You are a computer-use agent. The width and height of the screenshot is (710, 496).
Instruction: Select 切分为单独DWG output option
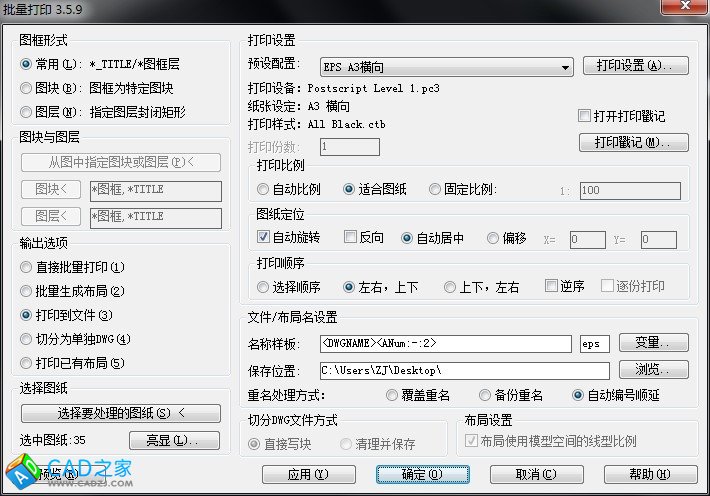[27, 339]
